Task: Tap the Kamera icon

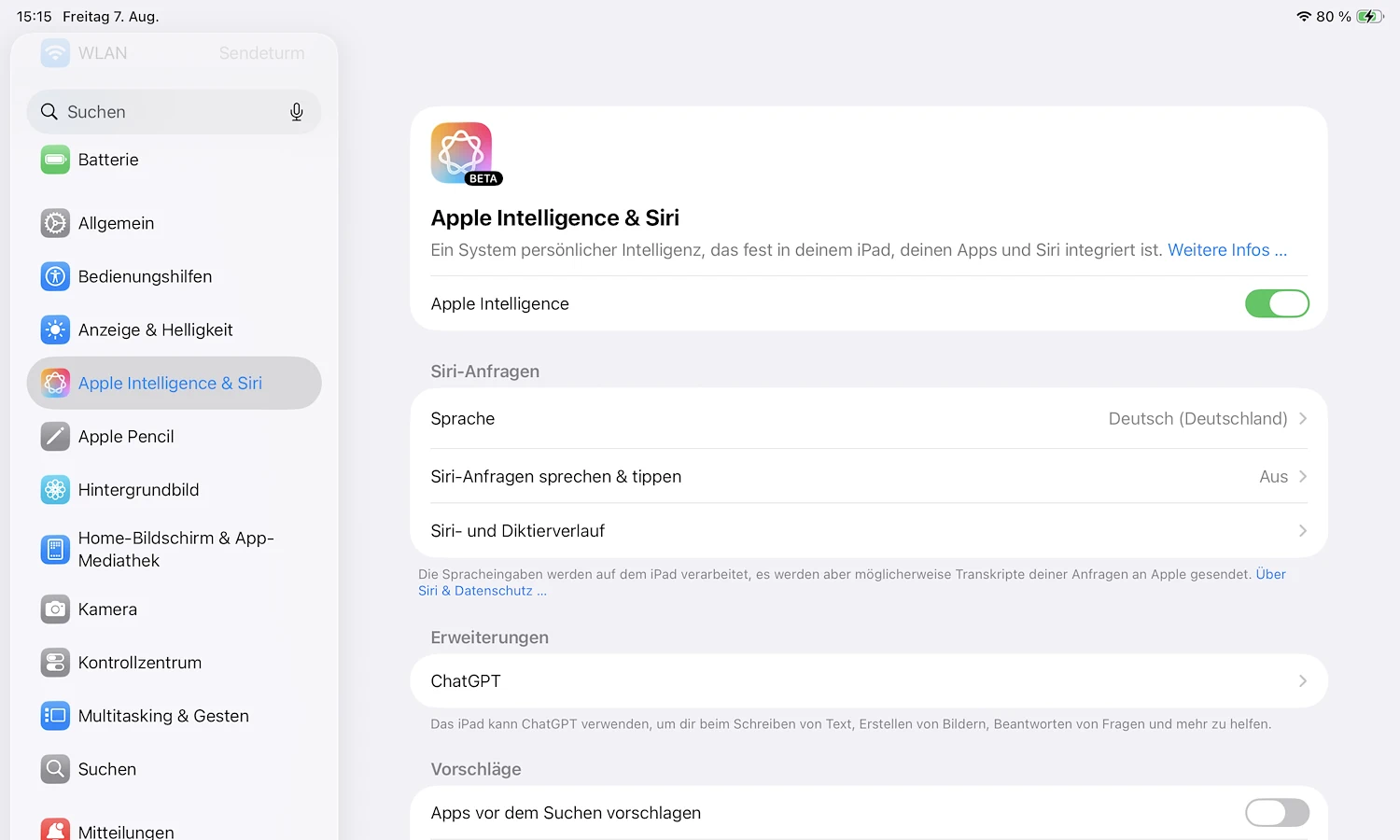Action: click(55, 609)
